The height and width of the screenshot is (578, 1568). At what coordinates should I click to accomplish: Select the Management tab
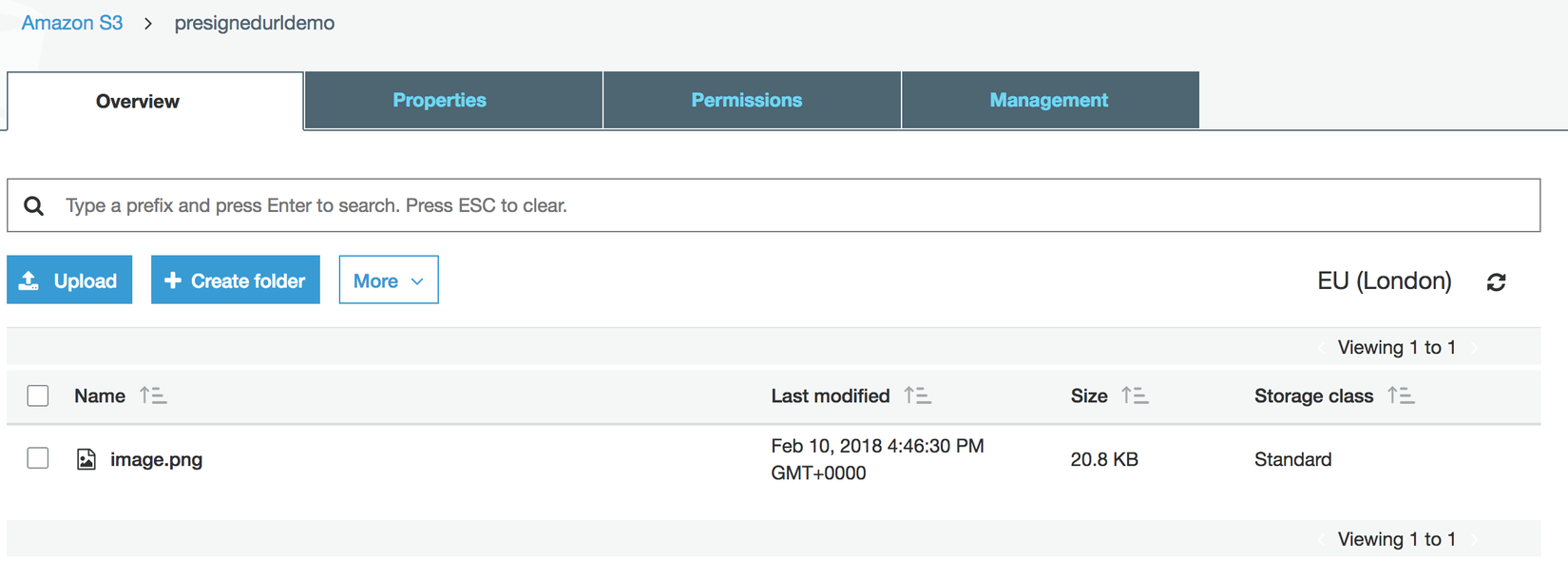pyautogui.click(x=1048, y=100)
